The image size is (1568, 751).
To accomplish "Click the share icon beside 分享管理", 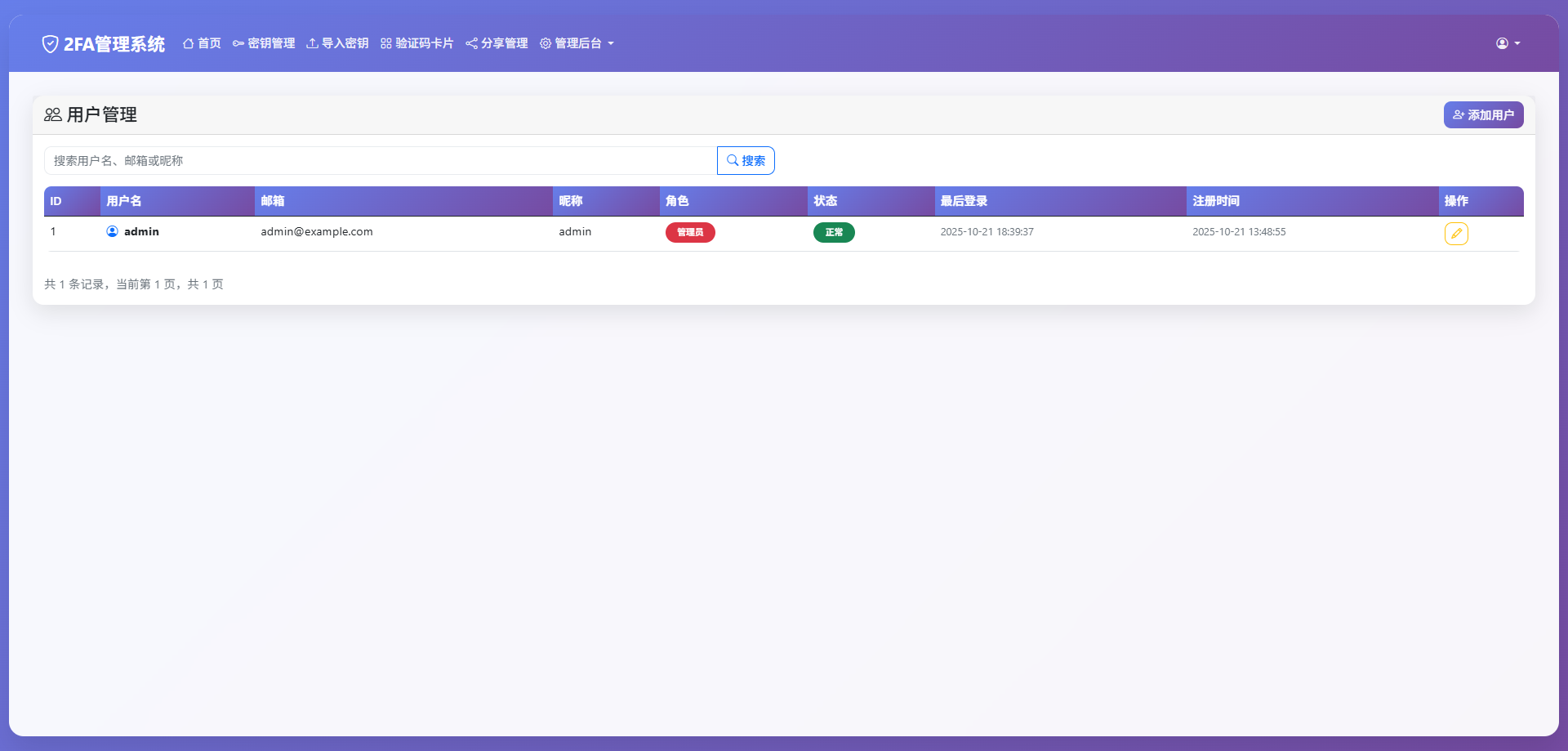I will pyautogui.click(x=471, y=43).
